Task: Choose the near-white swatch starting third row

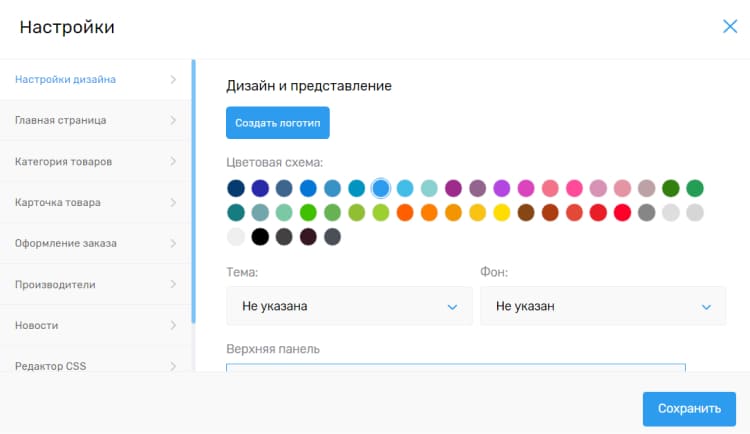Action: [236, 237]
